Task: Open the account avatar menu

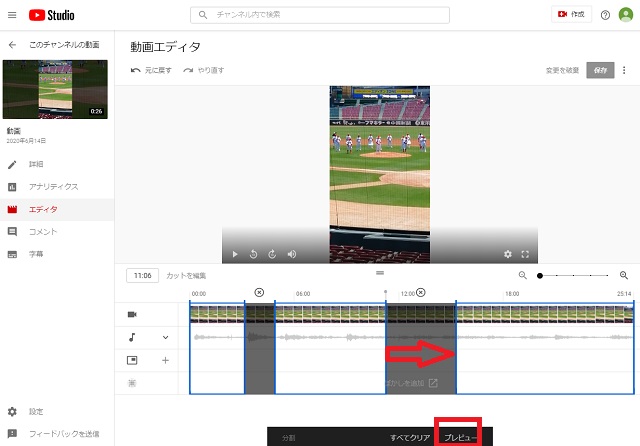Action: [626, 15]
